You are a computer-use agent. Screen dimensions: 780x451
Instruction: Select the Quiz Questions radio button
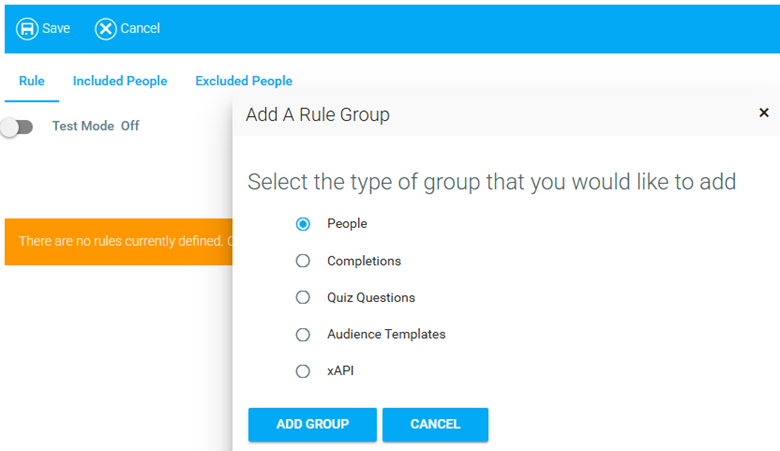click(303, 297)
